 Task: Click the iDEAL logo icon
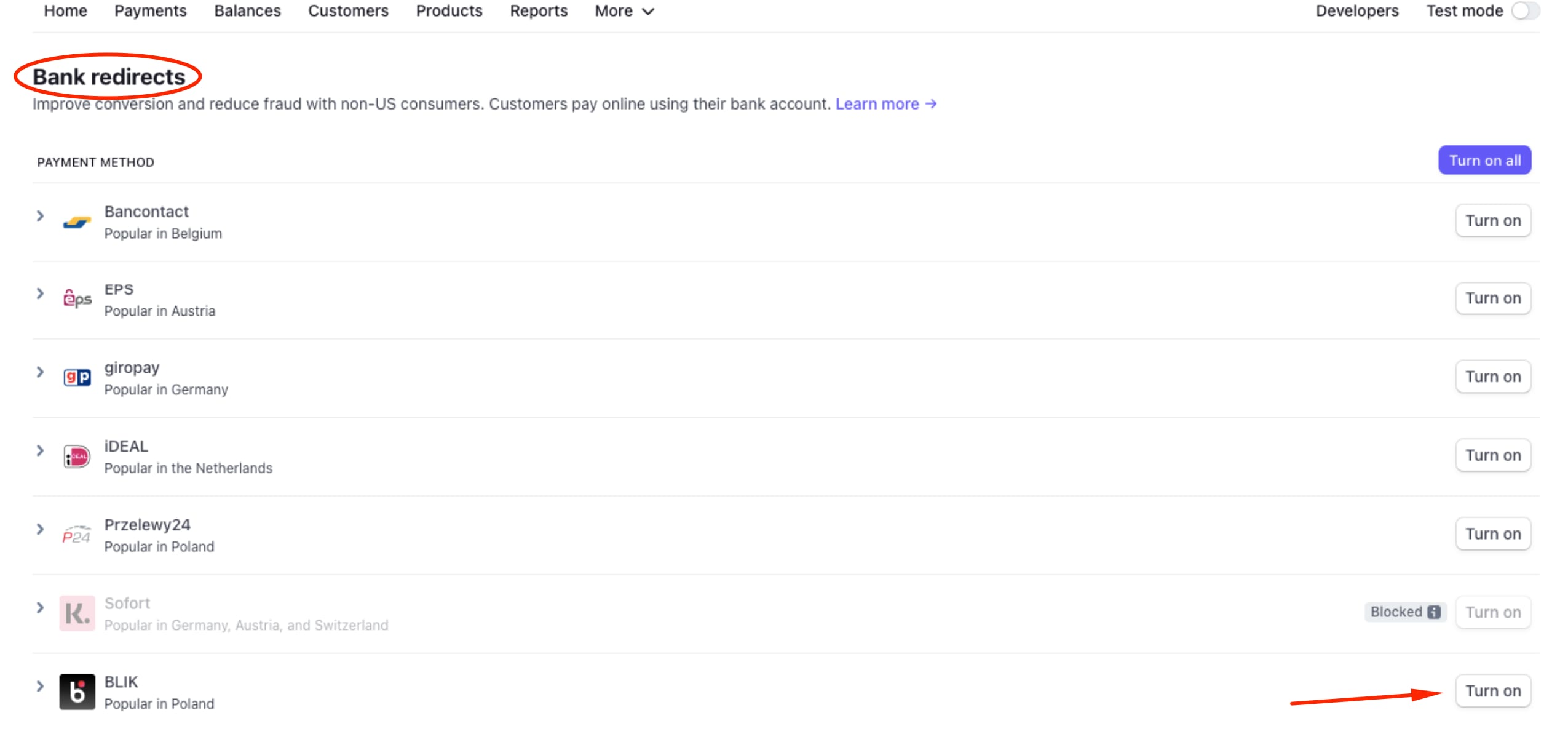pos(77,456)
